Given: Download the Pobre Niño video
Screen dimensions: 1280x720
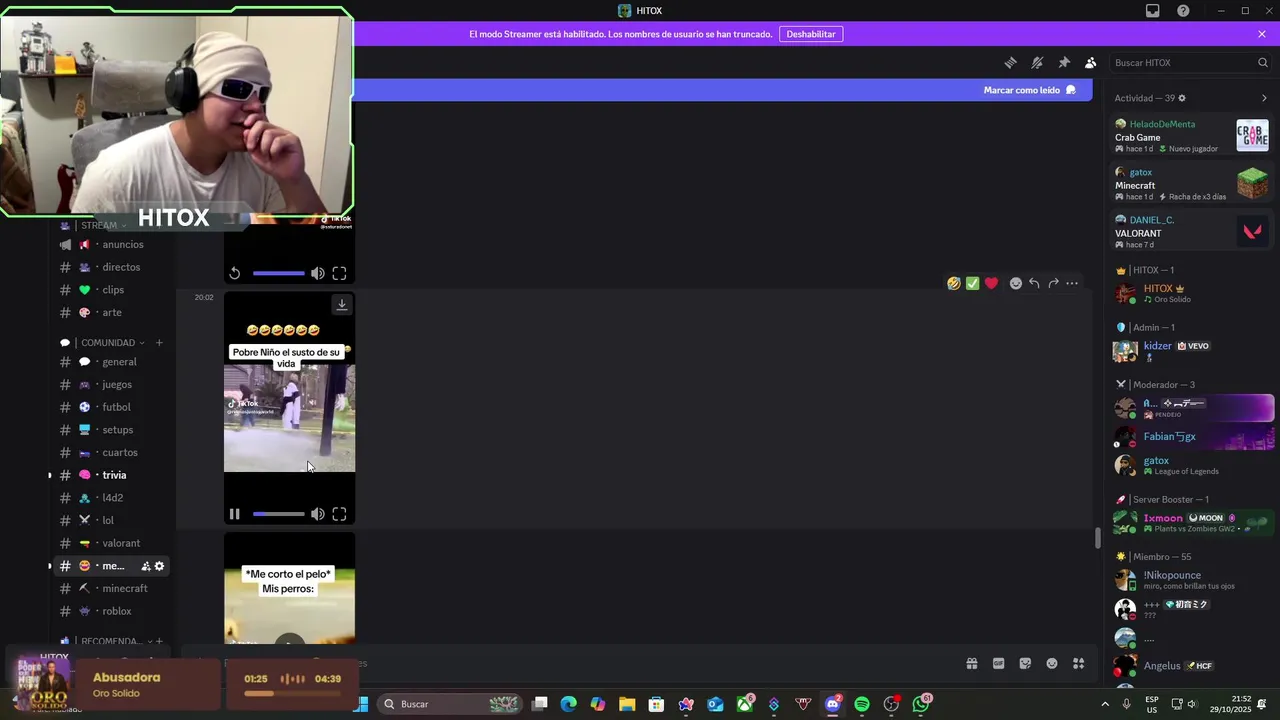Looking at the screenshot, I should click(341, 305).
